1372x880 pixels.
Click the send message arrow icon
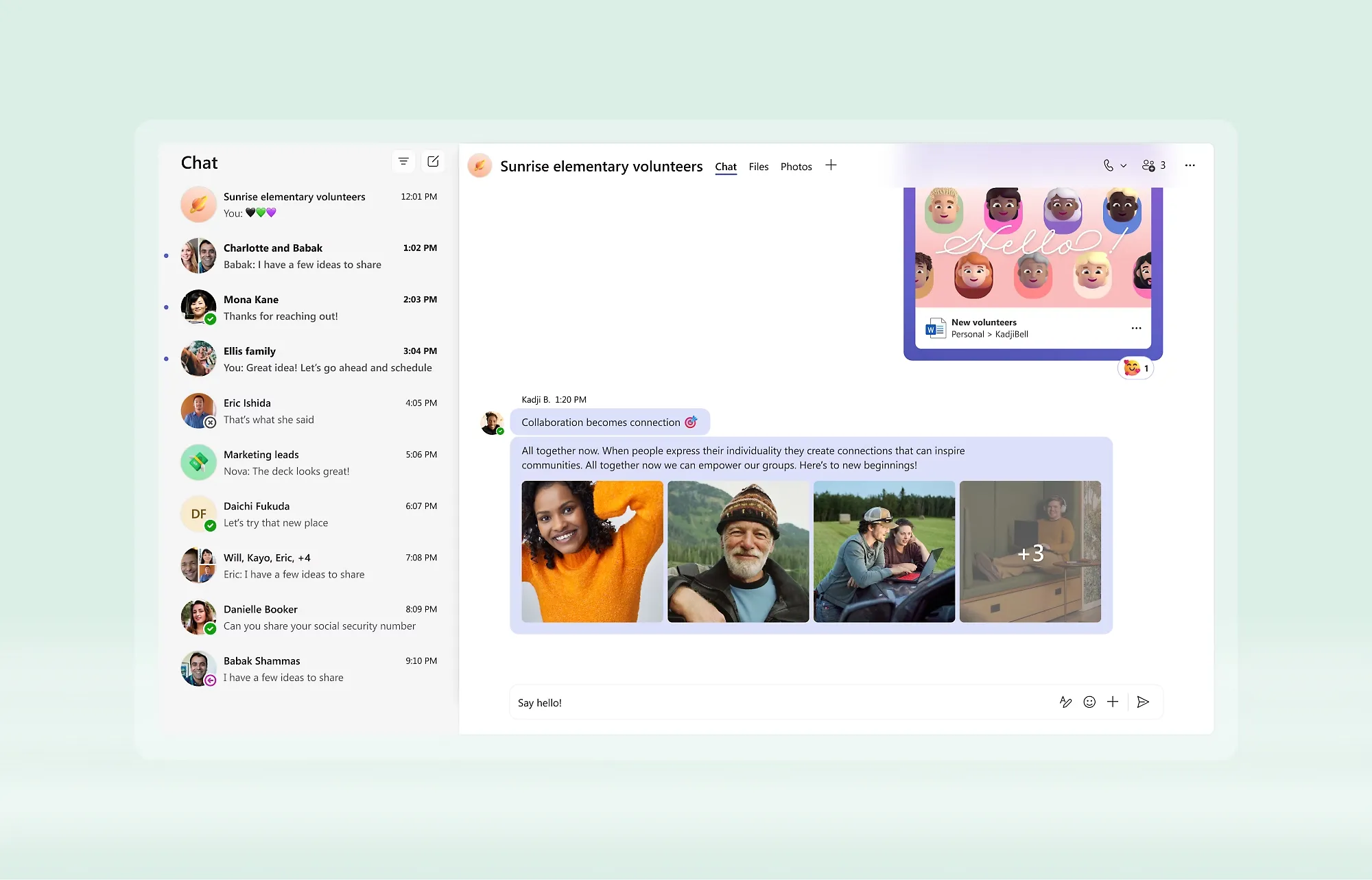click(x=1143, y=702)
